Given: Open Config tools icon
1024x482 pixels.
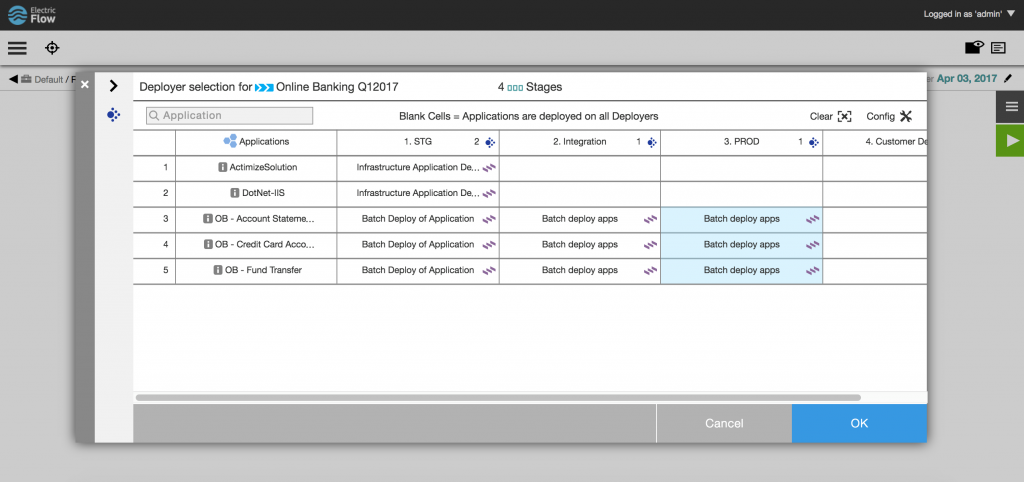Looking at the screenshot, I should point(905,116).
